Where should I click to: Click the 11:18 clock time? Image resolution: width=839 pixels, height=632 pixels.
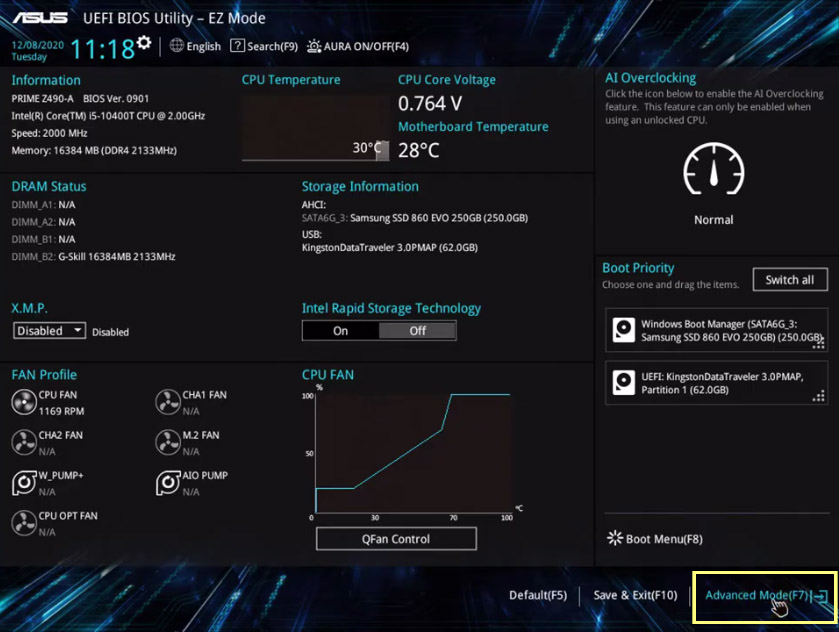[103, 49]
